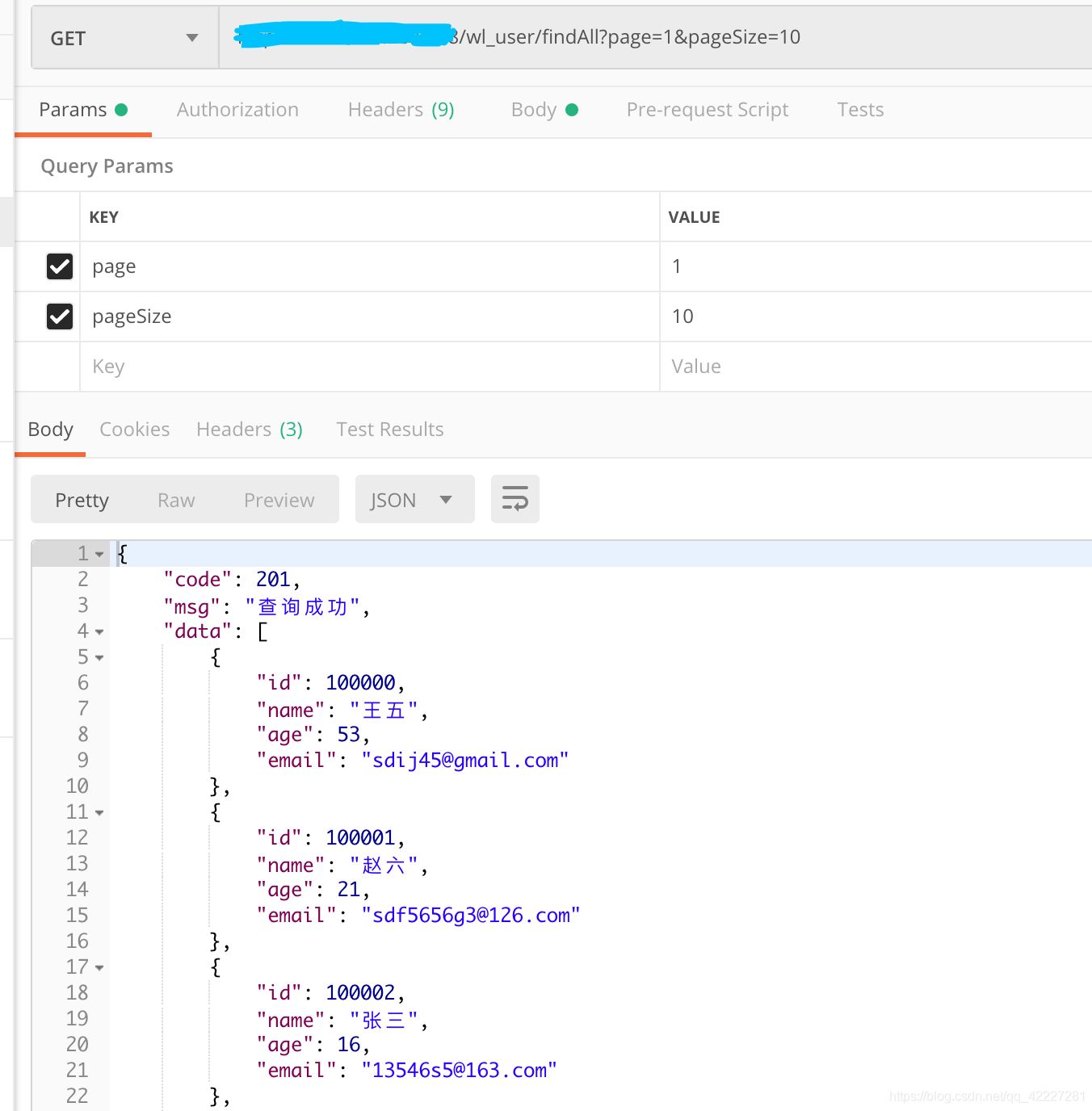This screenshot has width=1092, height=1111.
Task: Click the wrap lines icon button
Action: 514,499
